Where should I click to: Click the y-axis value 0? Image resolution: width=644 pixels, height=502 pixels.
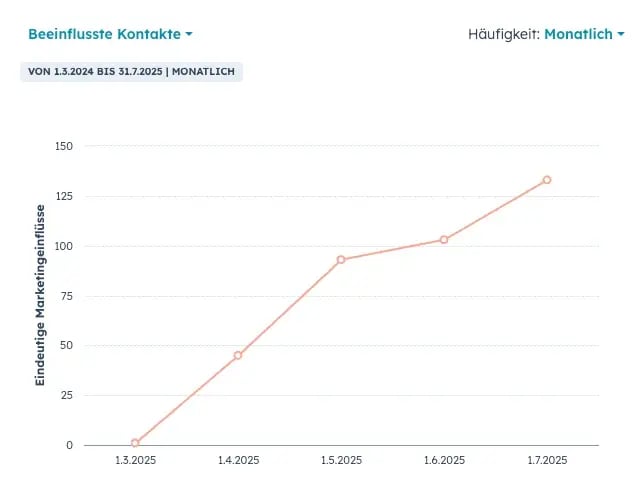[x=71, y=445]
